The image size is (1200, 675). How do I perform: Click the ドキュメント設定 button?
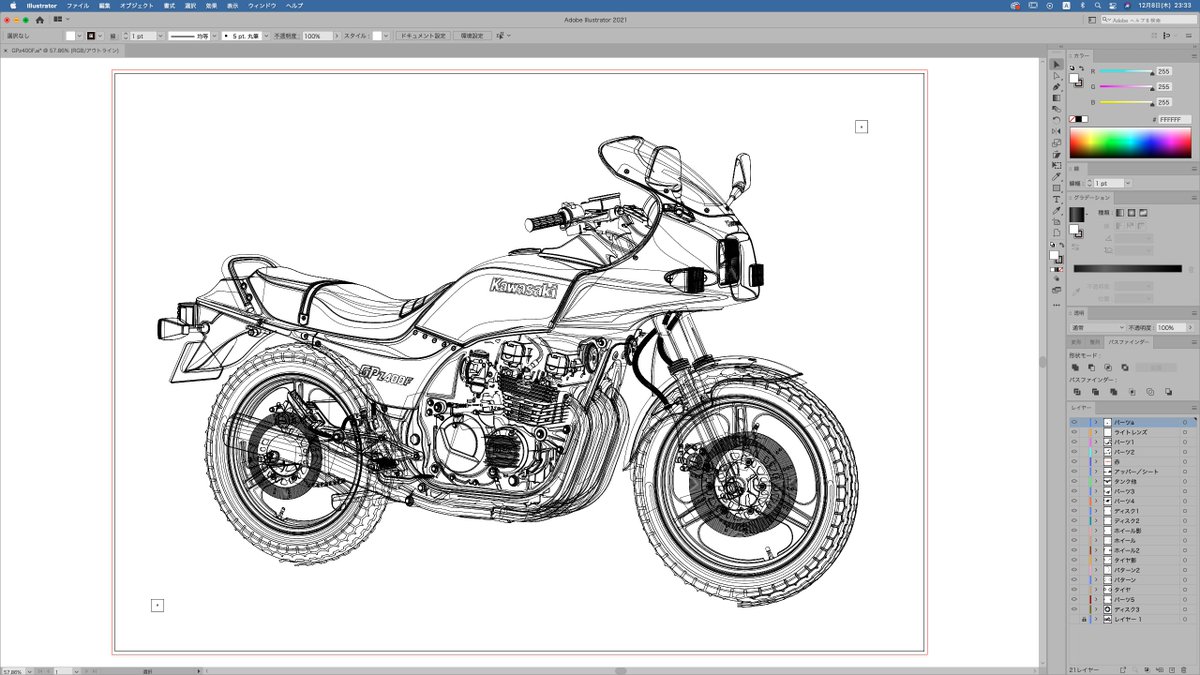422,35
